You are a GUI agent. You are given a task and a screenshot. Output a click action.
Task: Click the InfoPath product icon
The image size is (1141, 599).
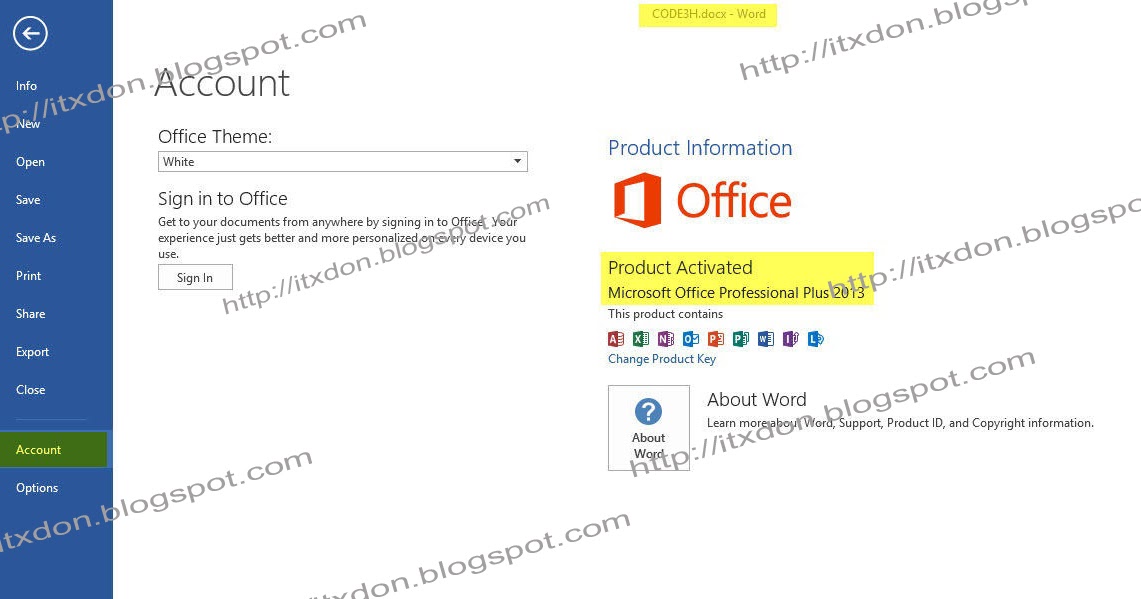tap(791, 338)
